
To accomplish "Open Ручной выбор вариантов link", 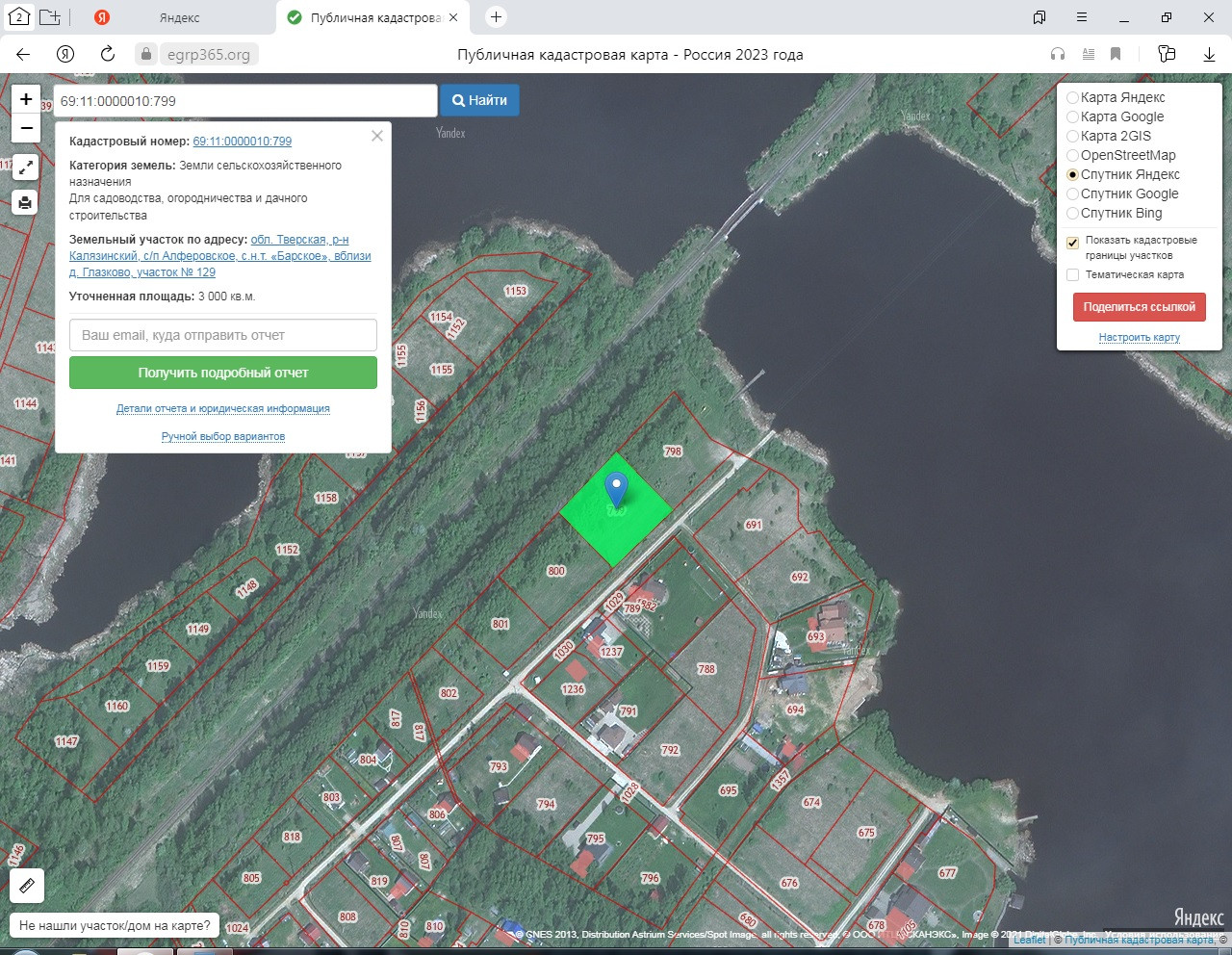I will [223, 436].
